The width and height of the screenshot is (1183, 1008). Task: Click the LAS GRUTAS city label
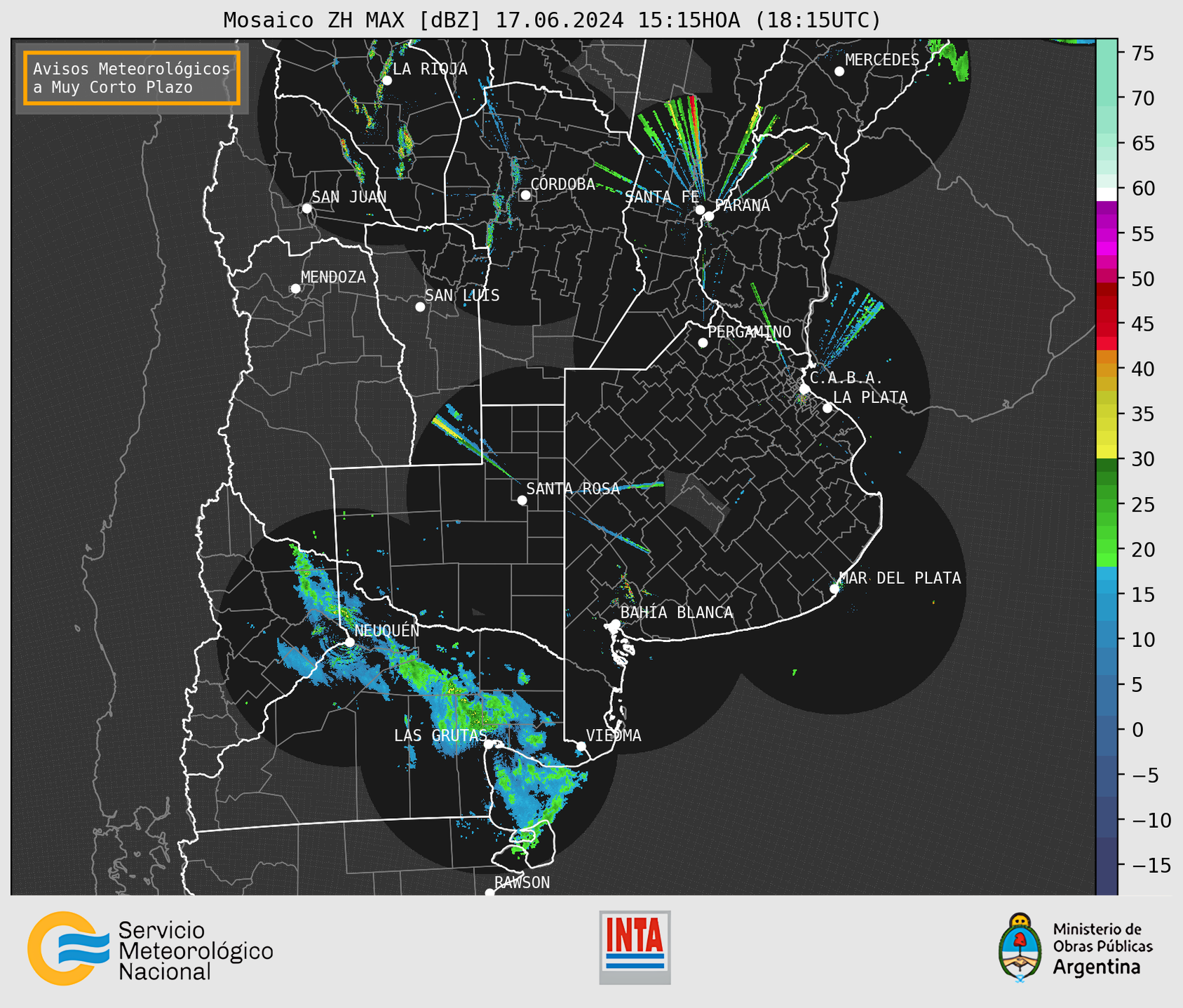440,735
